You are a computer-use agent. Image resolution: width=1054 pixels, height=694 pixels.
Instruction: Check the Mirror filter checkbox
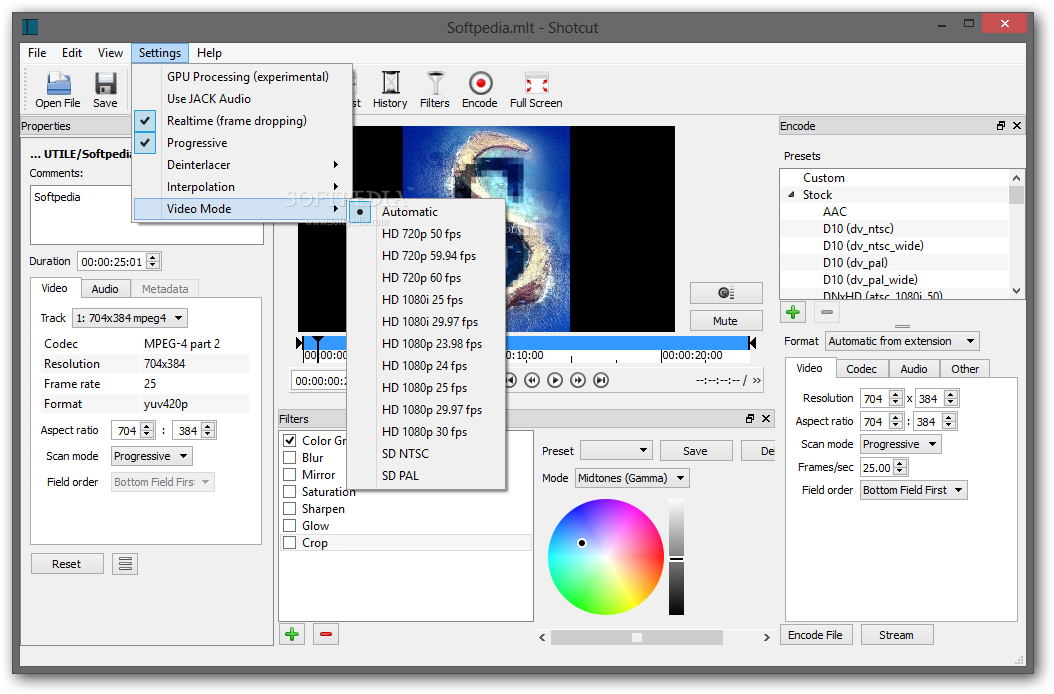288,474
